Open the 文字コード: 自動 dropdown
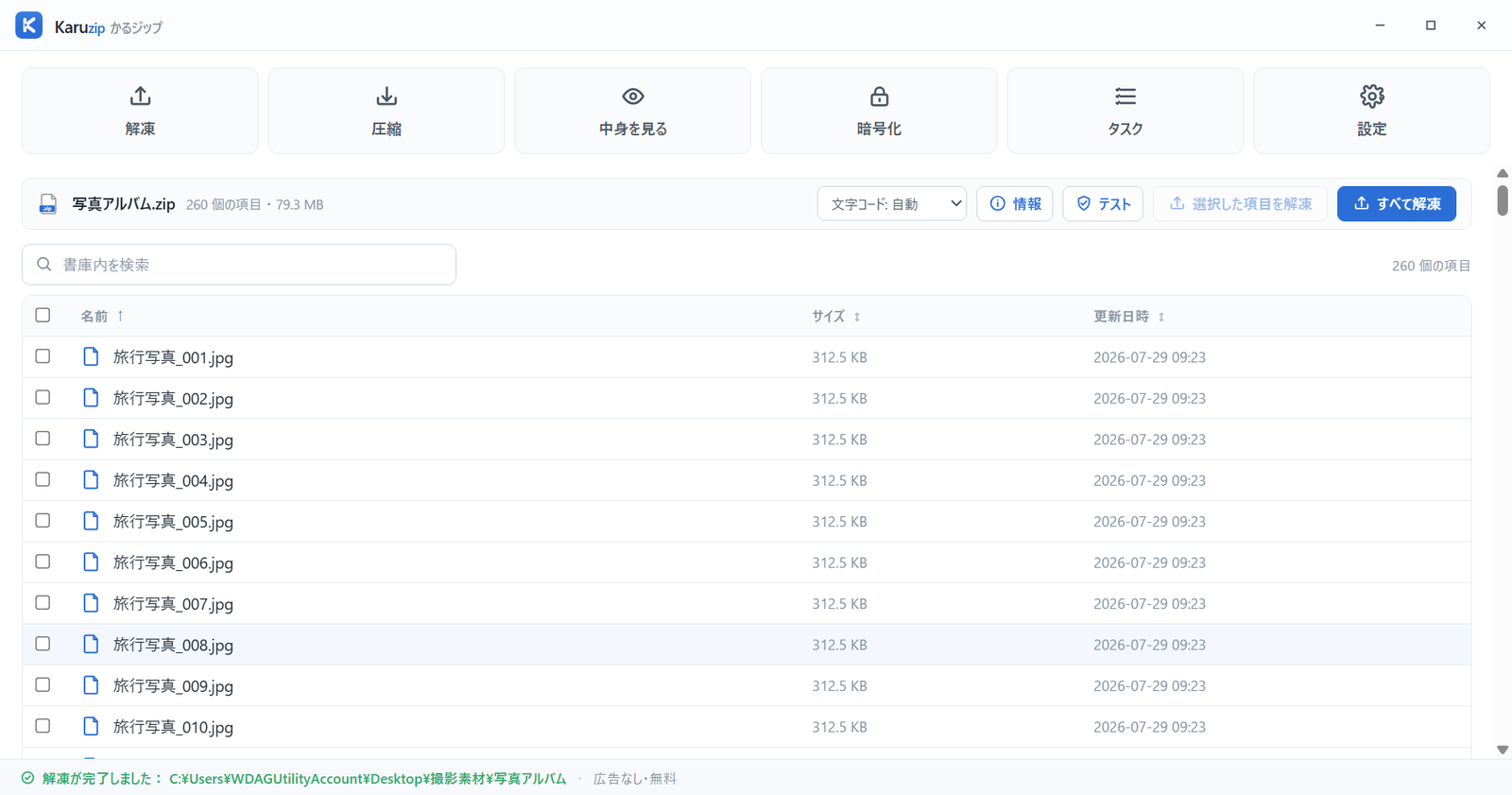The image size is (1512, 795). (x=892, y=204)
